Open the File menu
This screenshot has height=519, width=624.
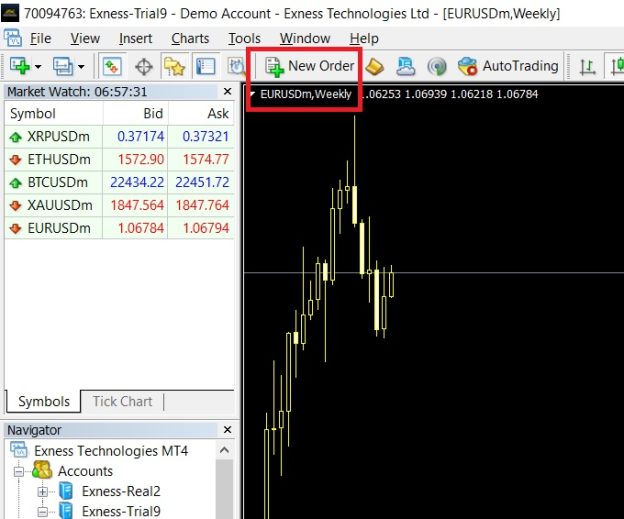pos(41,39)
